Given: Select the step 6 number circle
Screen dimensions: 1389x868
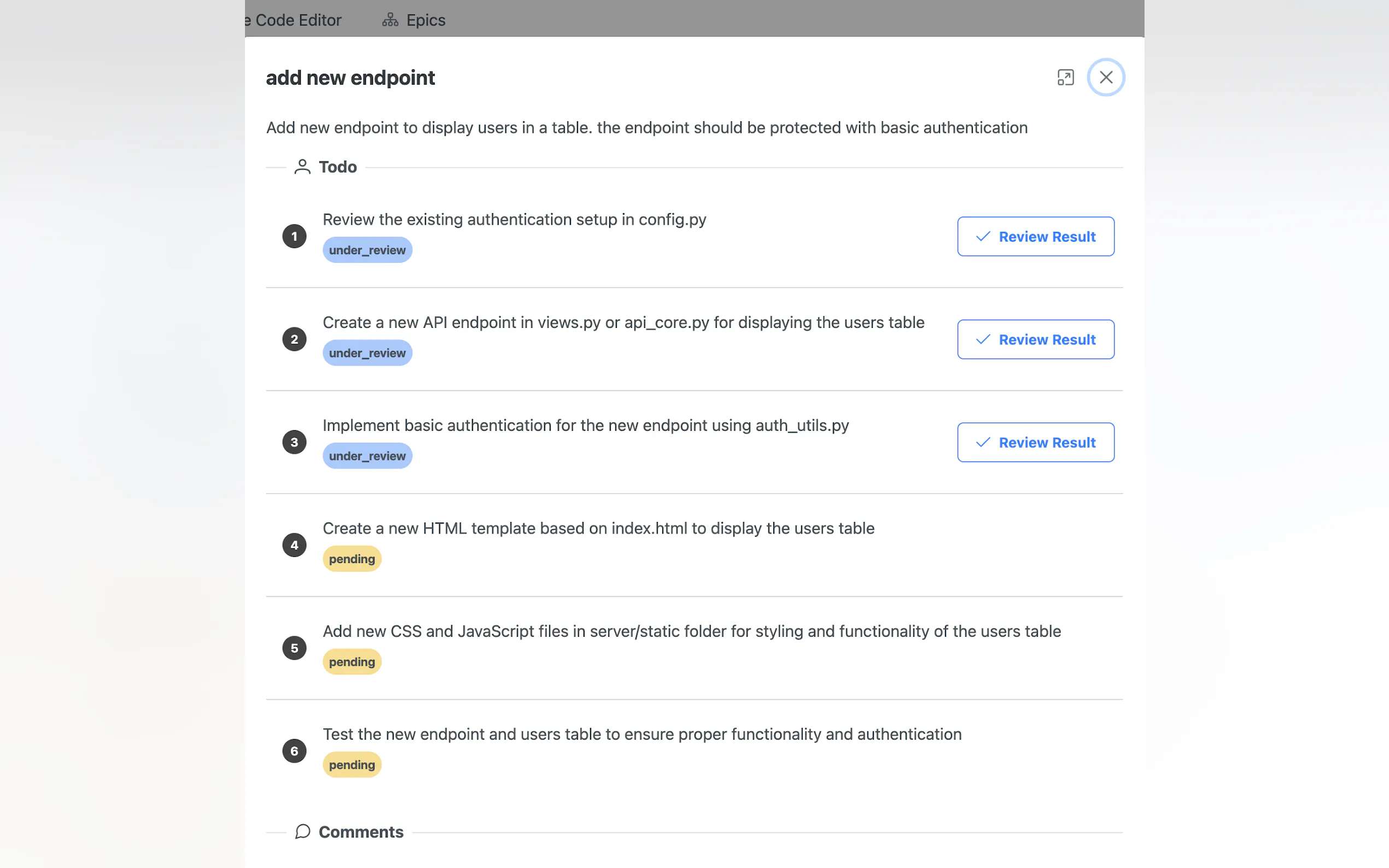Looking at the screenshot, I should tap(294, 750).
